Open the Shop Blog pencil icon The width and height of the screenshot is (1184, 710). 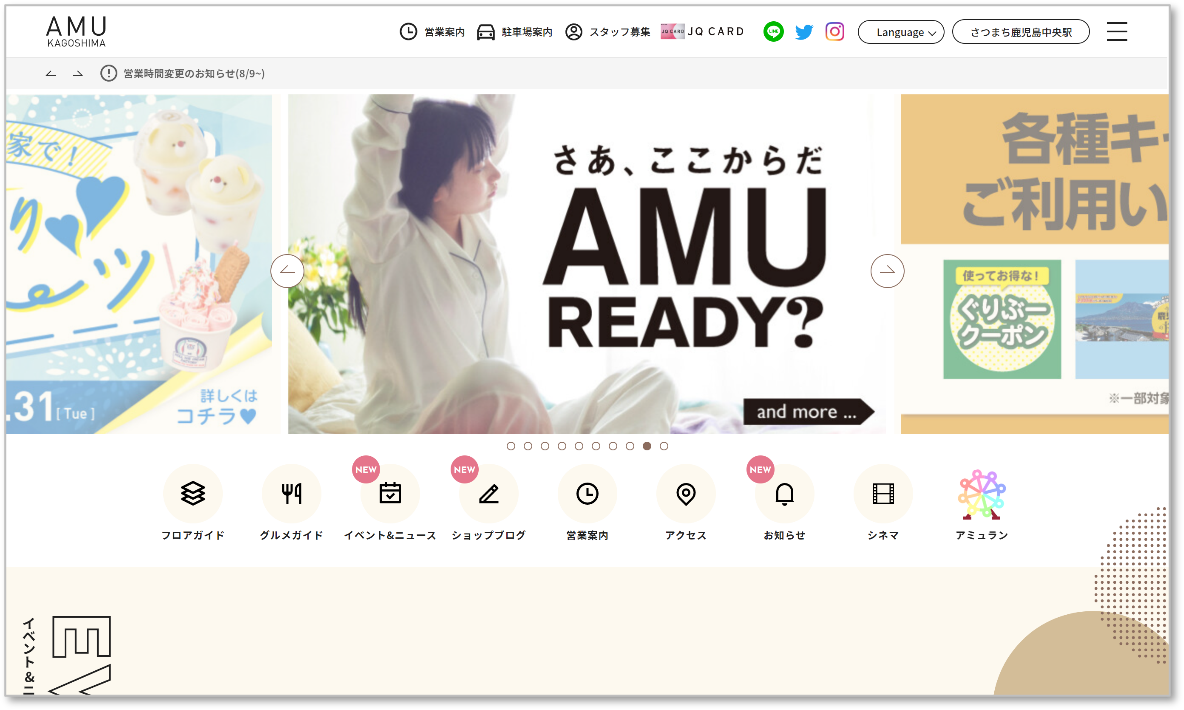488,493
